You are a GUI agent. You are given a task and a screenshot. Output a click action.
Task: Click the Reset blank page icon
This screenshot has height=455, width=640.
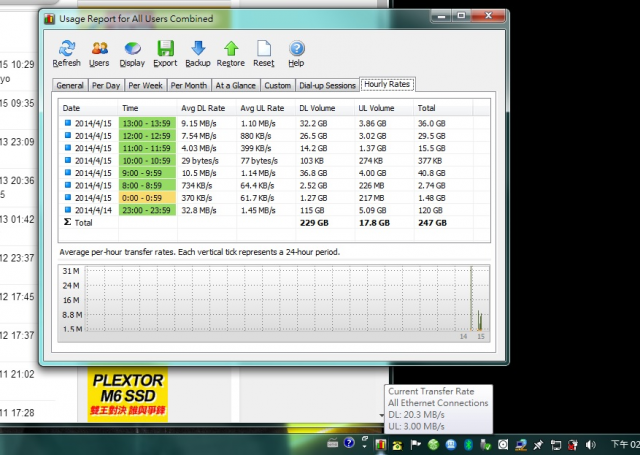264,53
